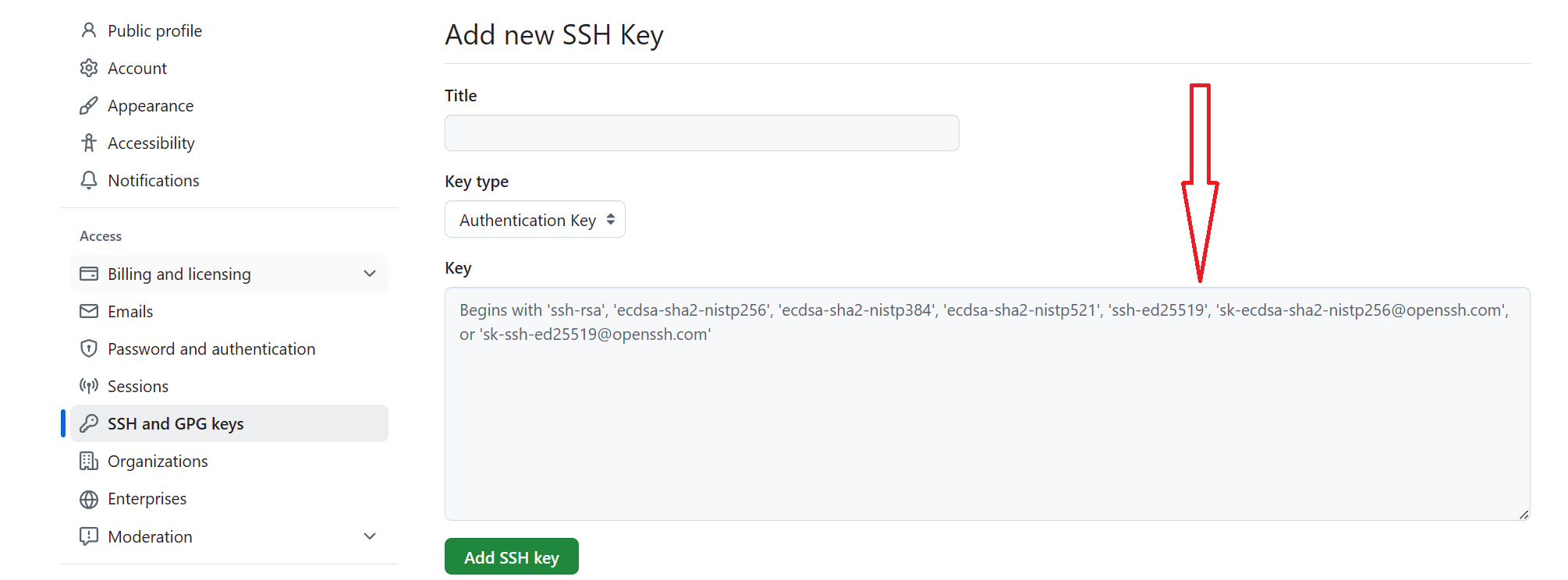The image size is (1568, 580).
Task: Focus the Title input field
Action: (x=701, y=133)
